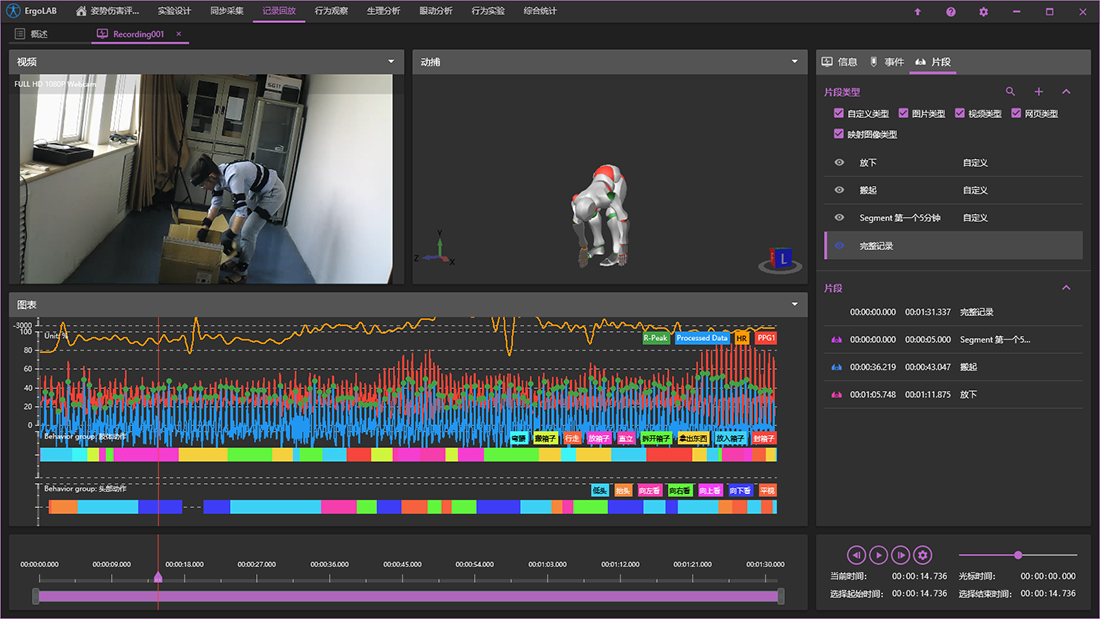Open the 视频 panel dropdown arrow
This screenshot has width=1100, height=619.
(x=391, y=62)
